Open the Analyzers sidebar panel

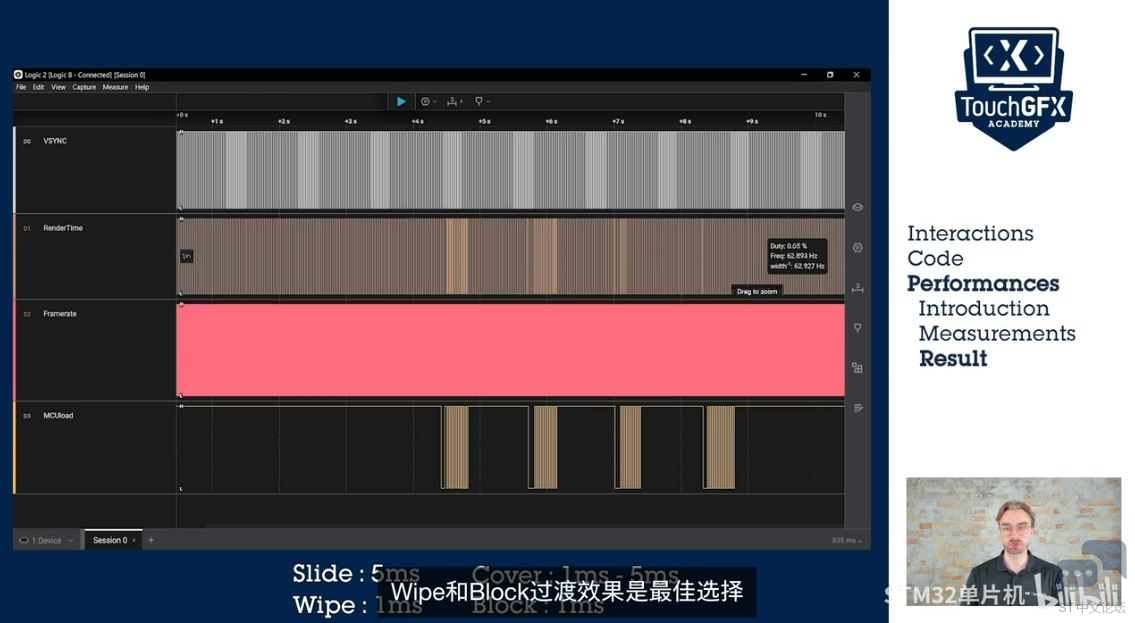click(857, 247)
